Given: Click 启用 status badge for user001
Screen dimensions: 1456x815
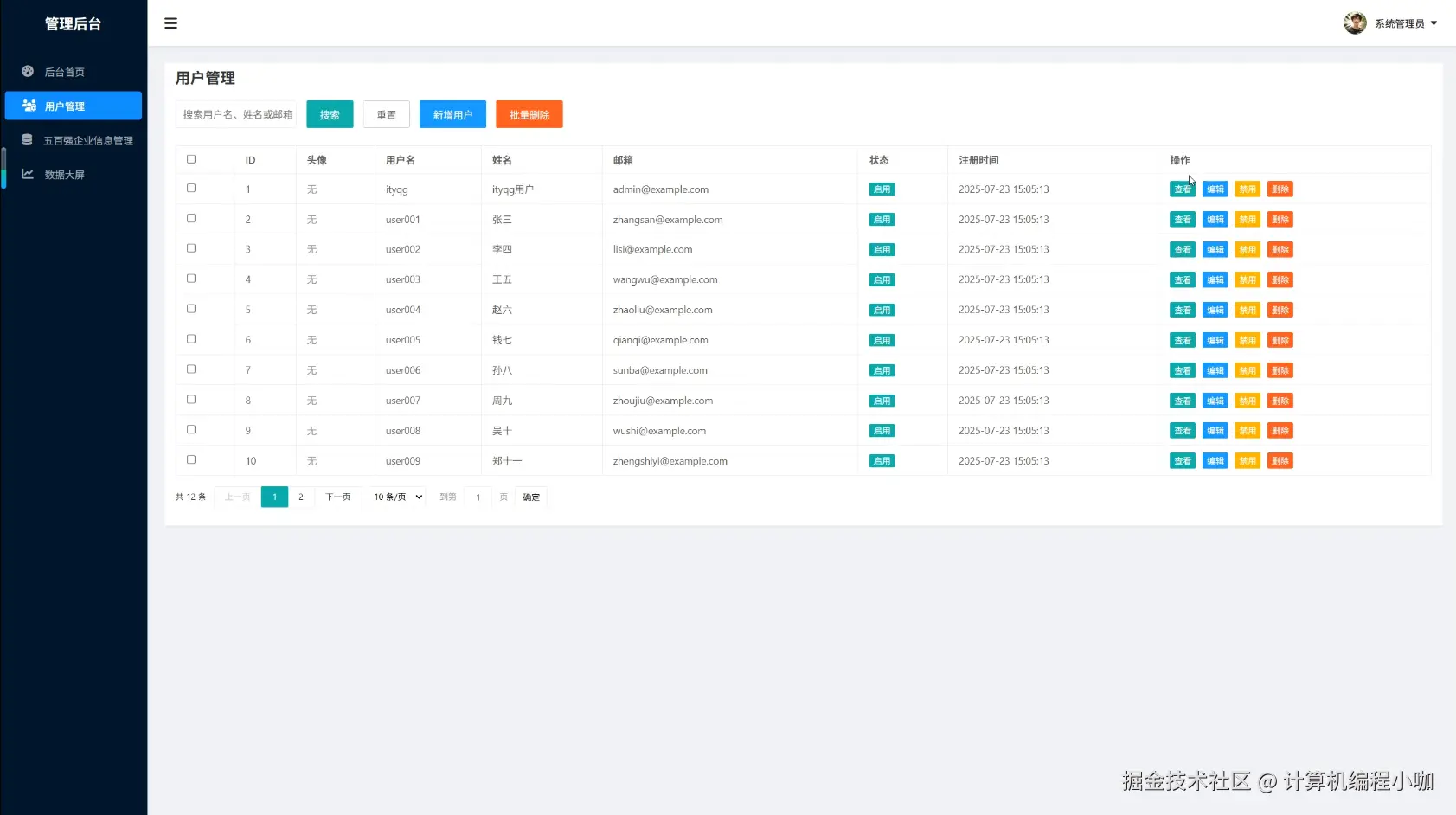Looking at the screenshot, I should tap(882, 220).
